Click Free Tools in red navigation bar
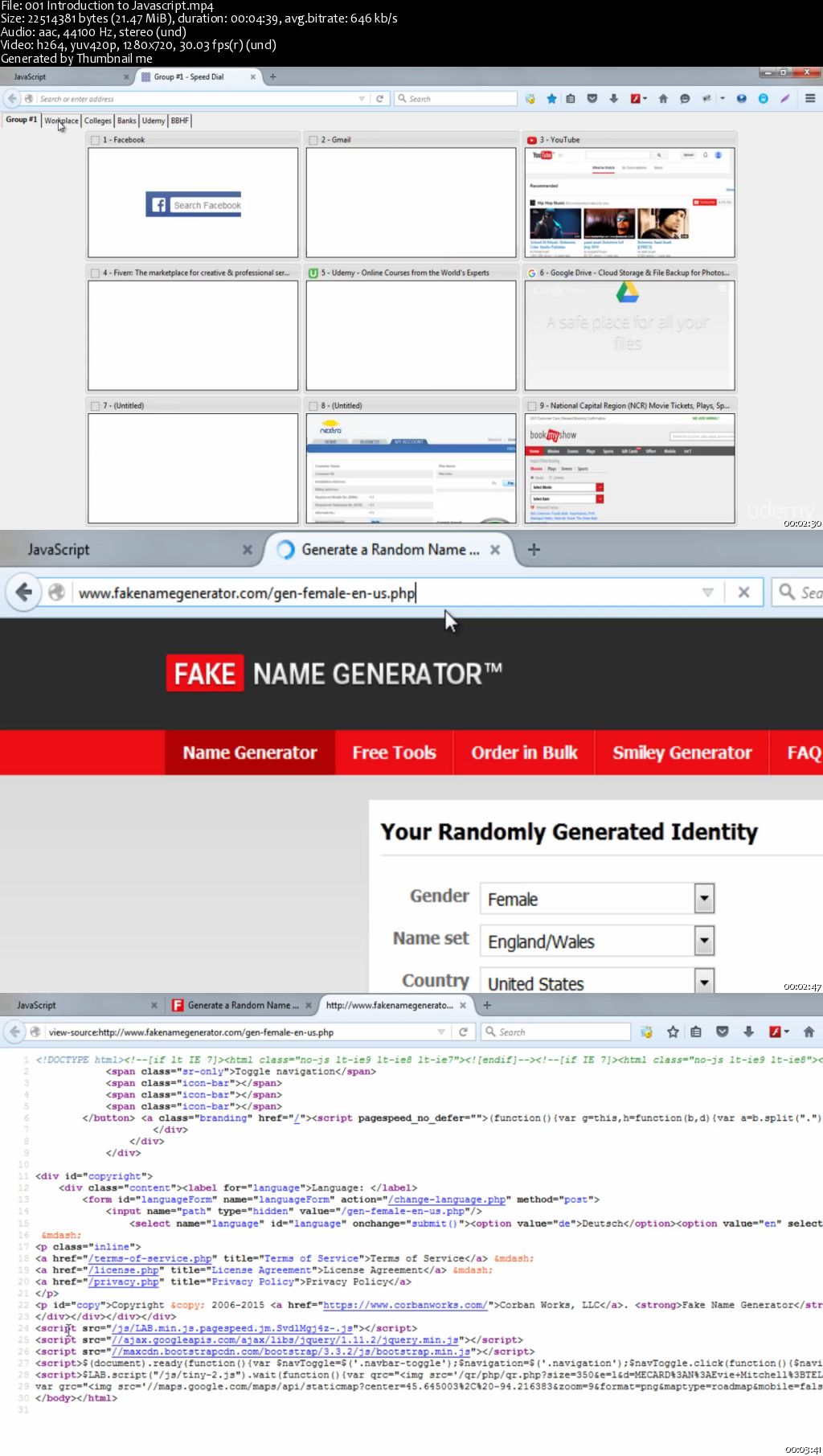This screenshot has height=1456, width=823. tap(394, 753)
